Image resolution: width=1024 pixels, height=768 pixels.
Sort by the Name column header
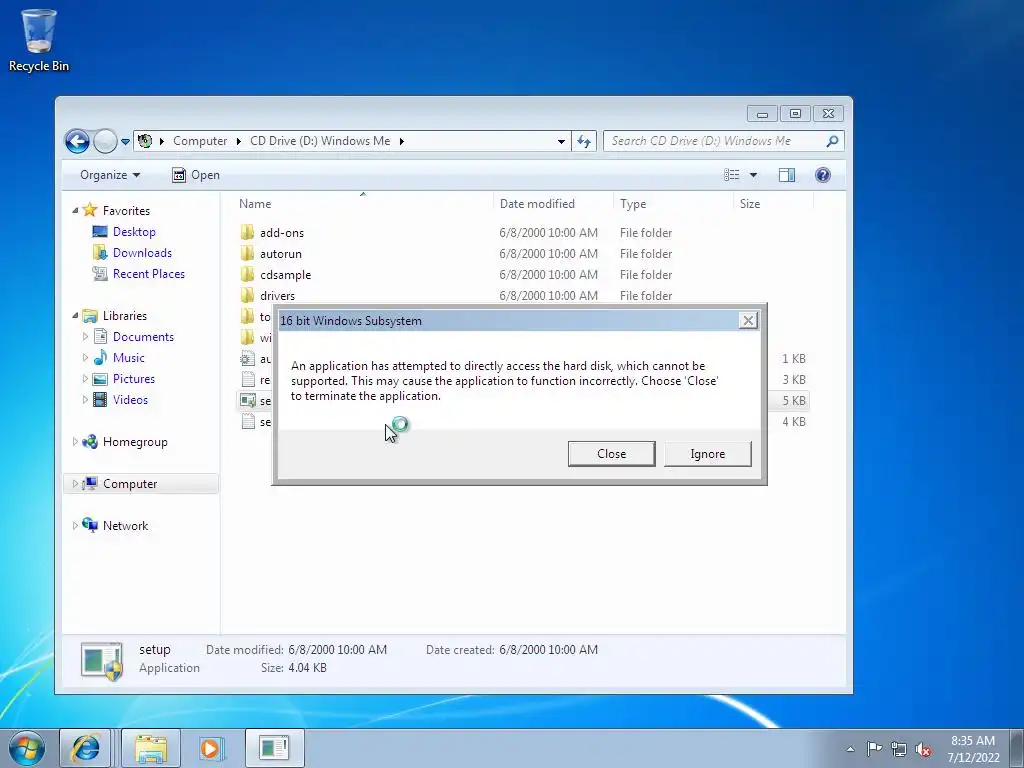(x=362, y=204)
